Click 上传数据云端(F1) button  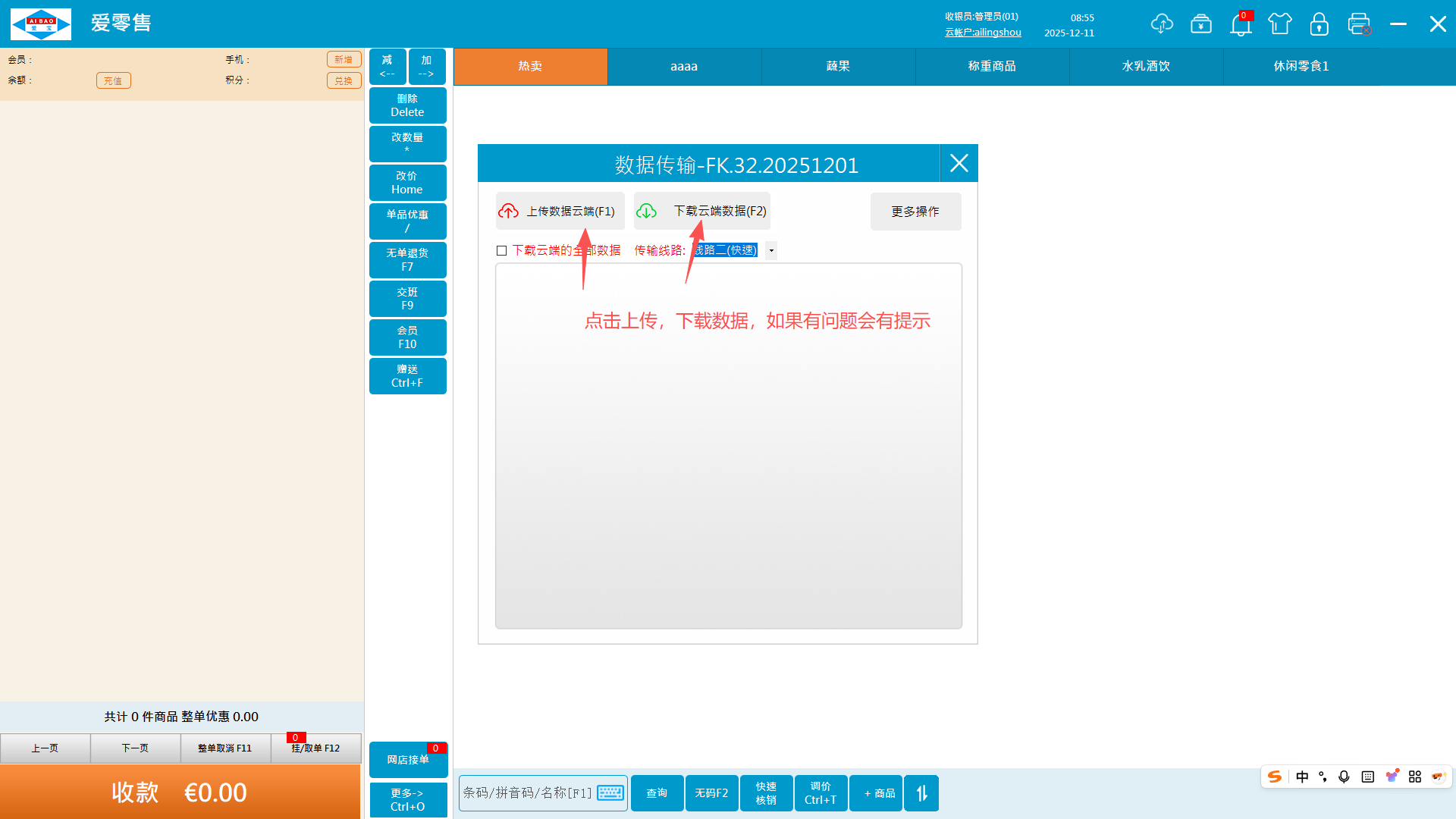(560, 212)
